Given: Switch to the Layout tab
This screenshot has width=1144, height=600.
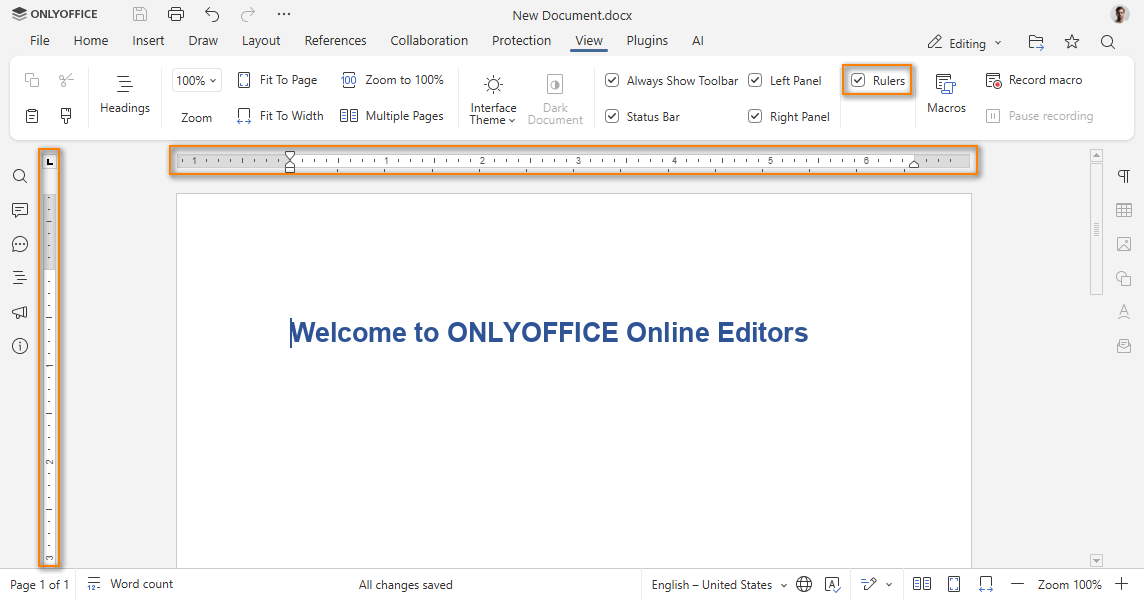Looking at the screenshot, I should coord(261,41).
